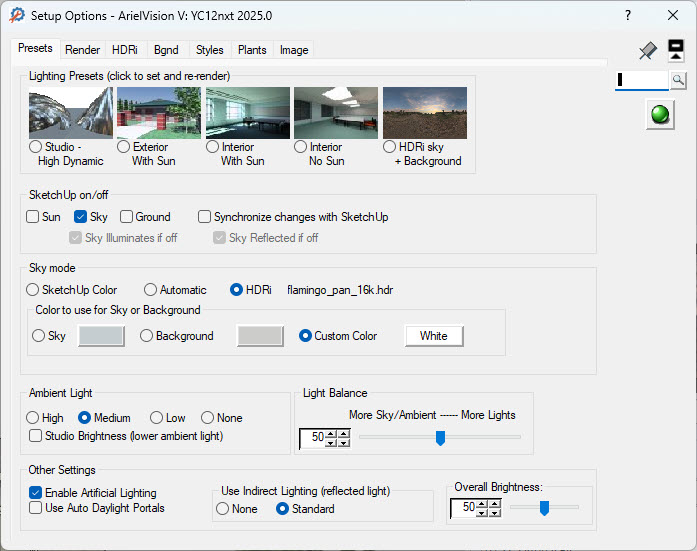
Task: Set Ambient Light to High
Action: pyautogui.click(x=32, y=418)
